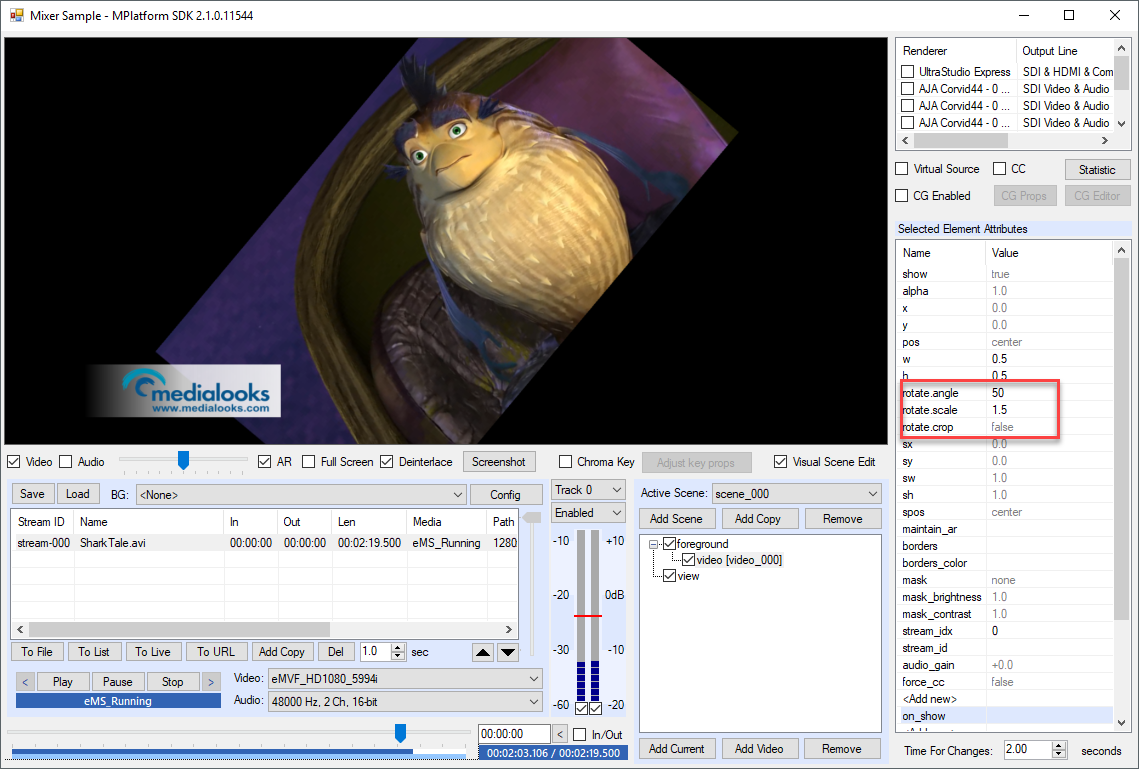The height and width of the screenshot is (769, 1139).
Task: Click the Mixer Sample application title icon
Action: click(x=16, y=15)
